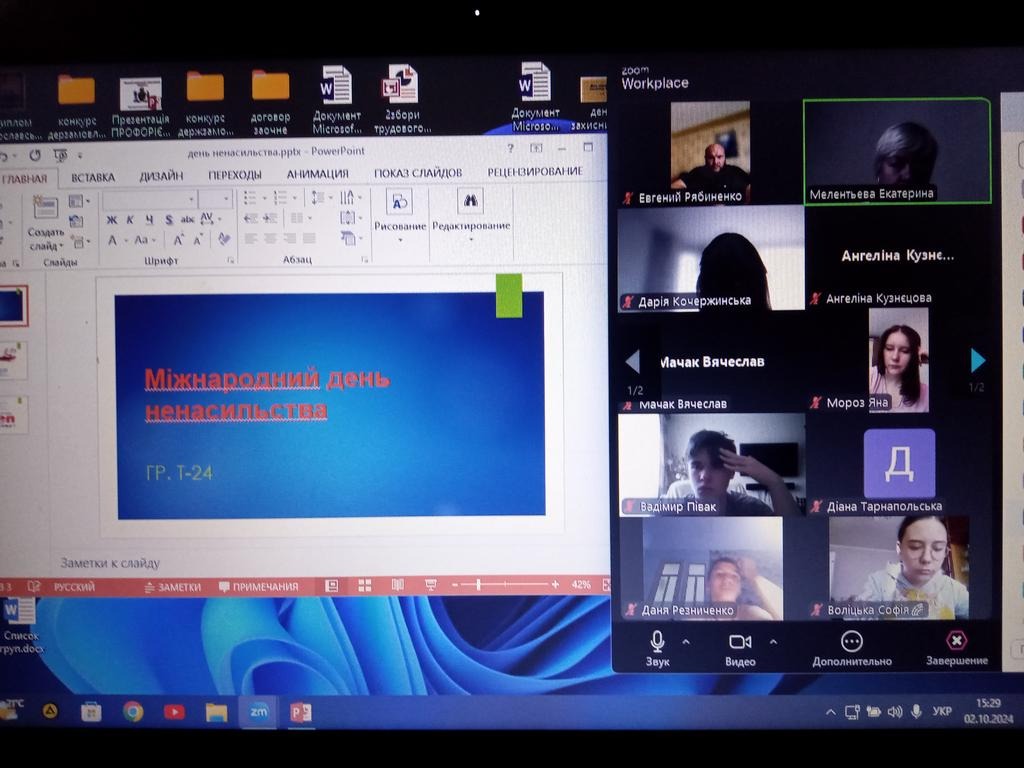
Task: Click zoom out minus on status bar
Action: tap(455, 585)
